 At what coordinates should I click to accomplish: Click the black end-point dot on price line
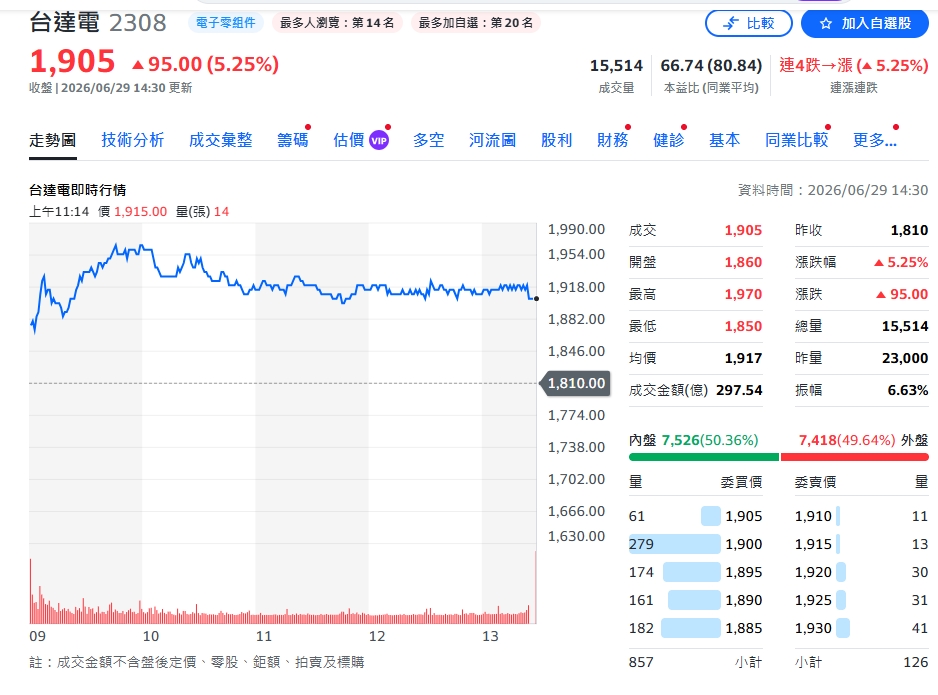pos(536,298)
